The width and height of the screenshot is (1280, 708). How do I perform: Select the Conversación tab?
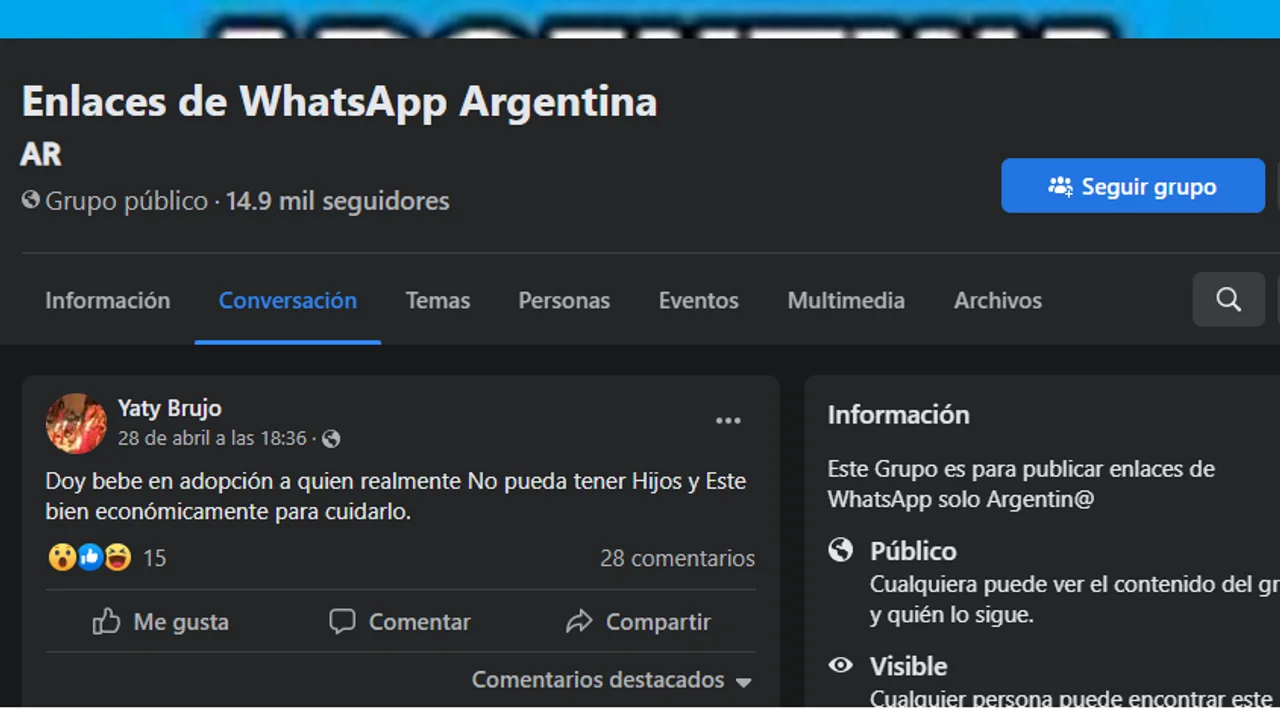click(x=288, y=300)
